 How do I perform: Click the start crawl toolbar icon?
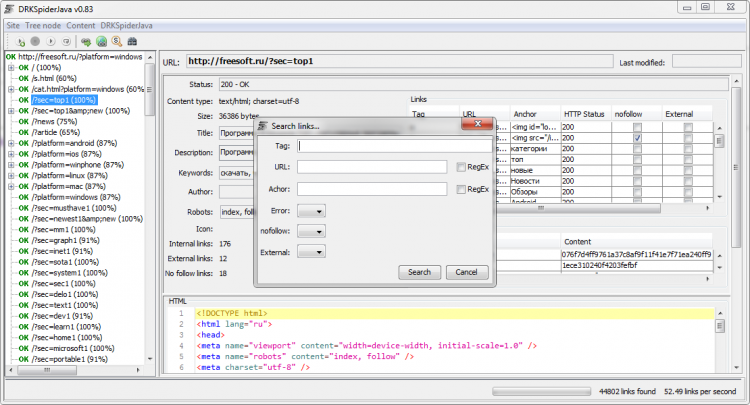[x=21, y=41]
